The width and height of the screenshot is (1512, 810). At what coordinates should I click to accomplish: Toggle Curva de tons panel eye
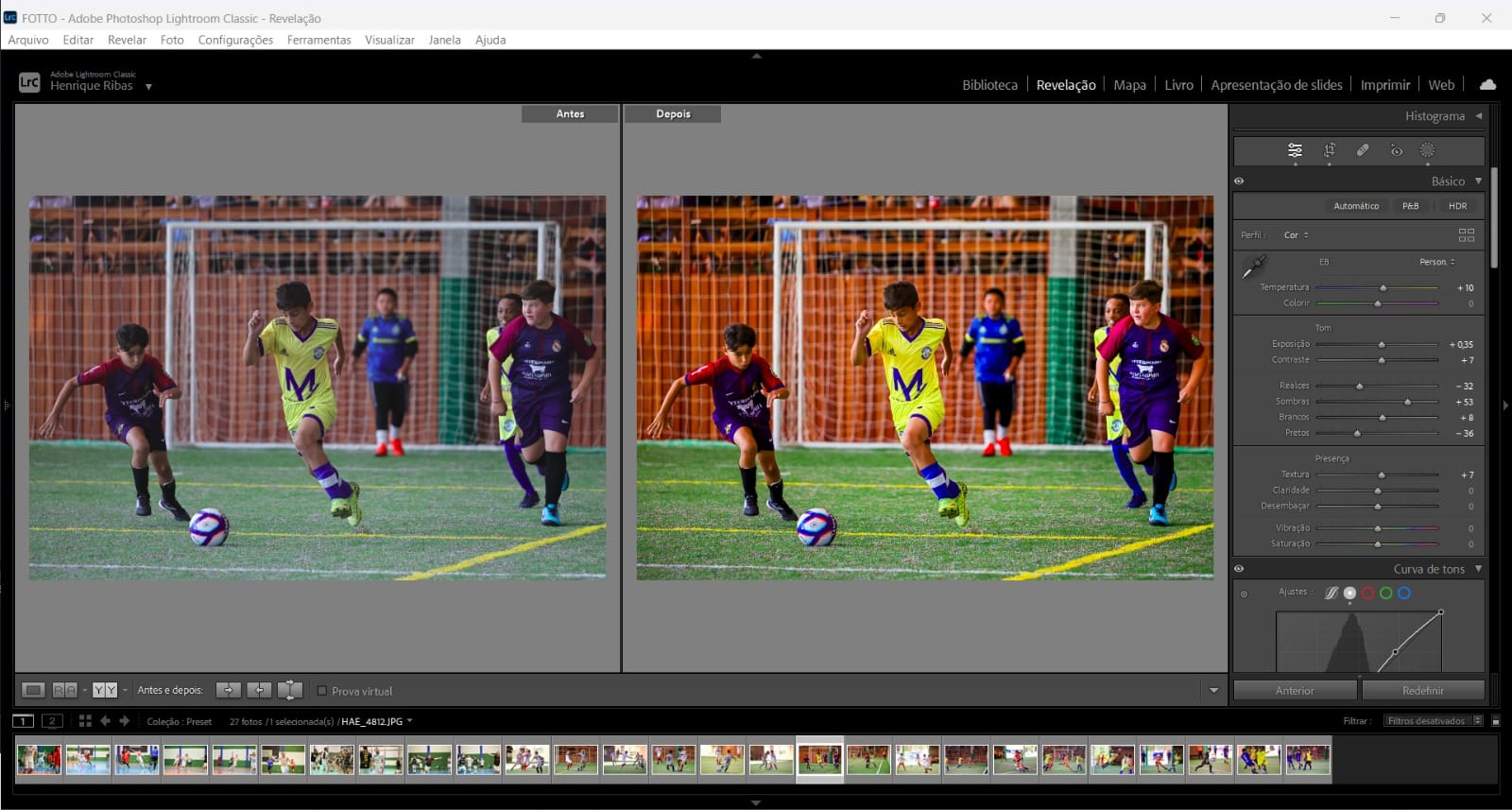(1239, 569)
